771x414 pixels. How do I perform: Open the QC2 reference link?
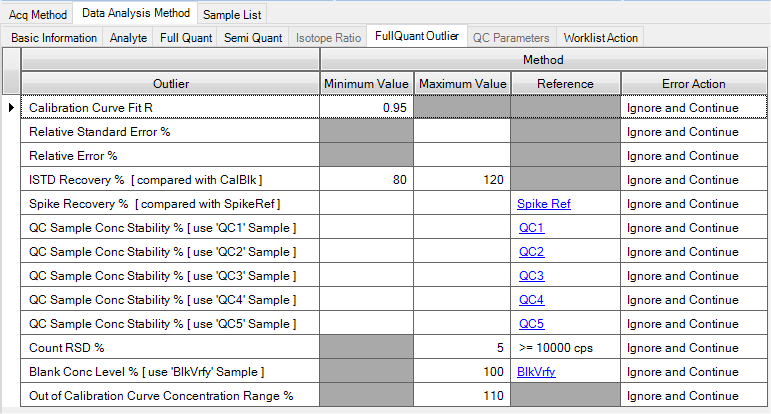click(532, 252)
